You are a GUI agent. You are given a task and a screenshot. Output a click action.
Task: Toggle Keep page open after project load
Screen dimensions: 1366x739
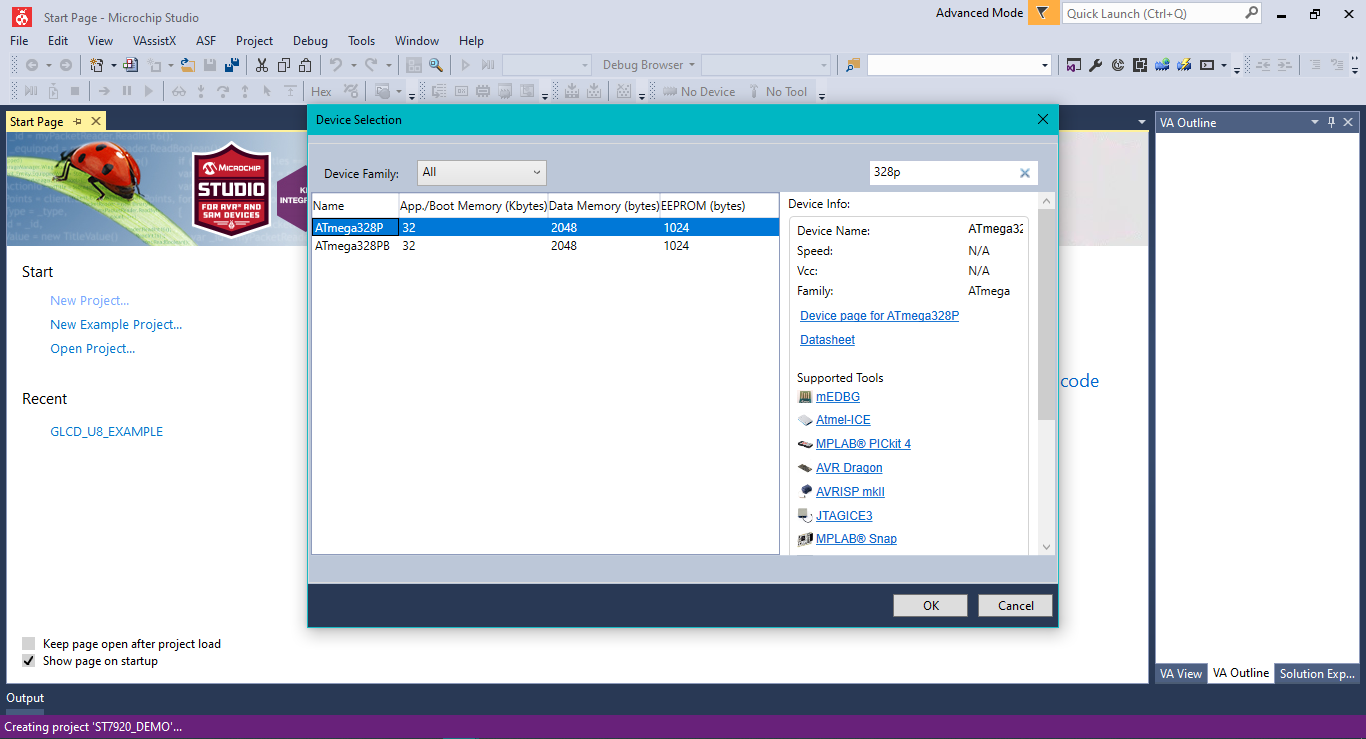coord(29,644)
